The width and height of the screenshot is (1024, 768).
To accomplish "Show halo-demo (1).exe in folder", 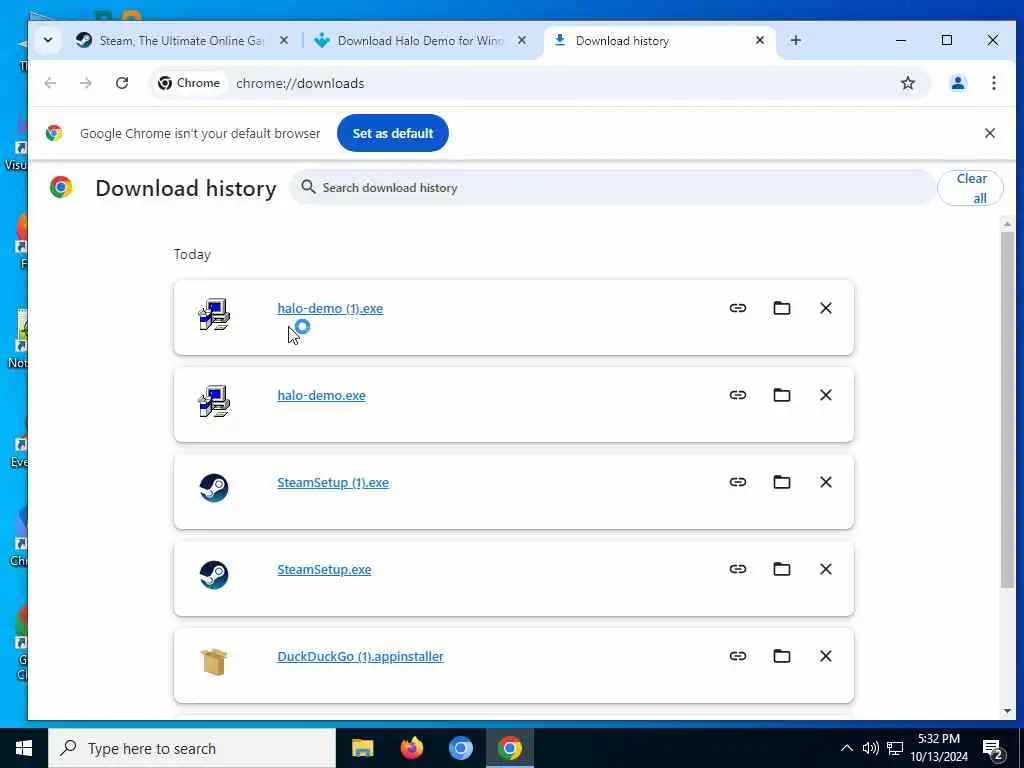I will (782, 308).
